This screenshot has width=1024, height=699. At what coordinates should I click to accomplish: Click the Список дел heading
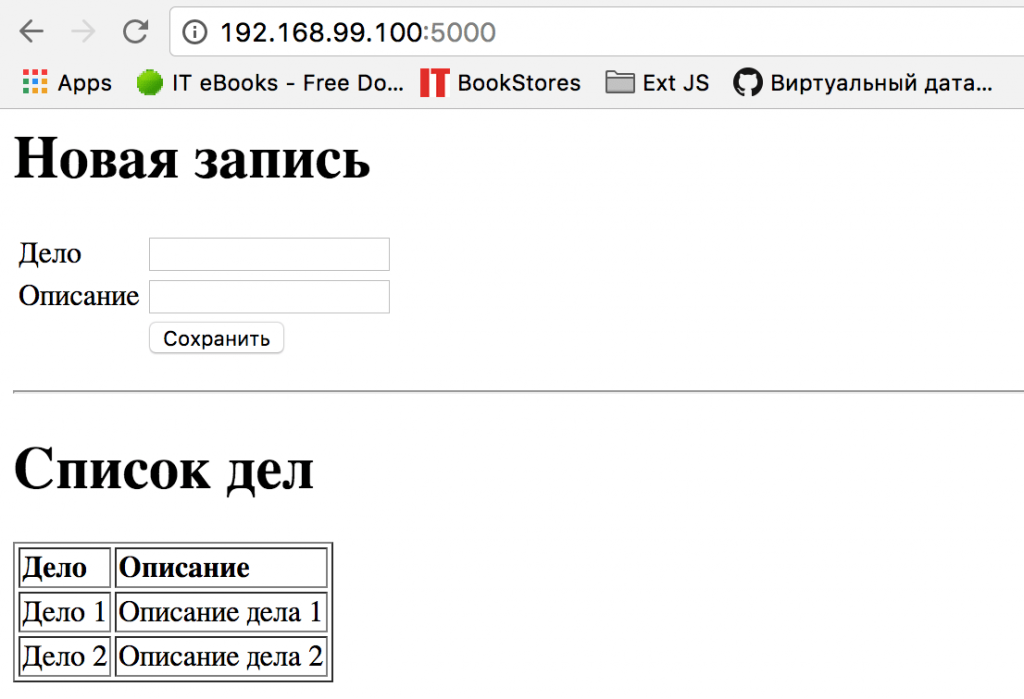164,469
